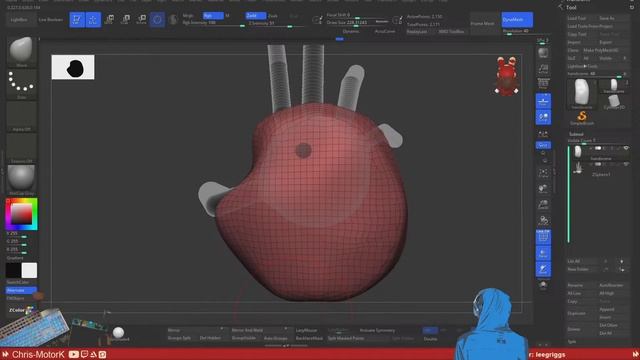Click the Export button in Tool panel

click(613, 42)
